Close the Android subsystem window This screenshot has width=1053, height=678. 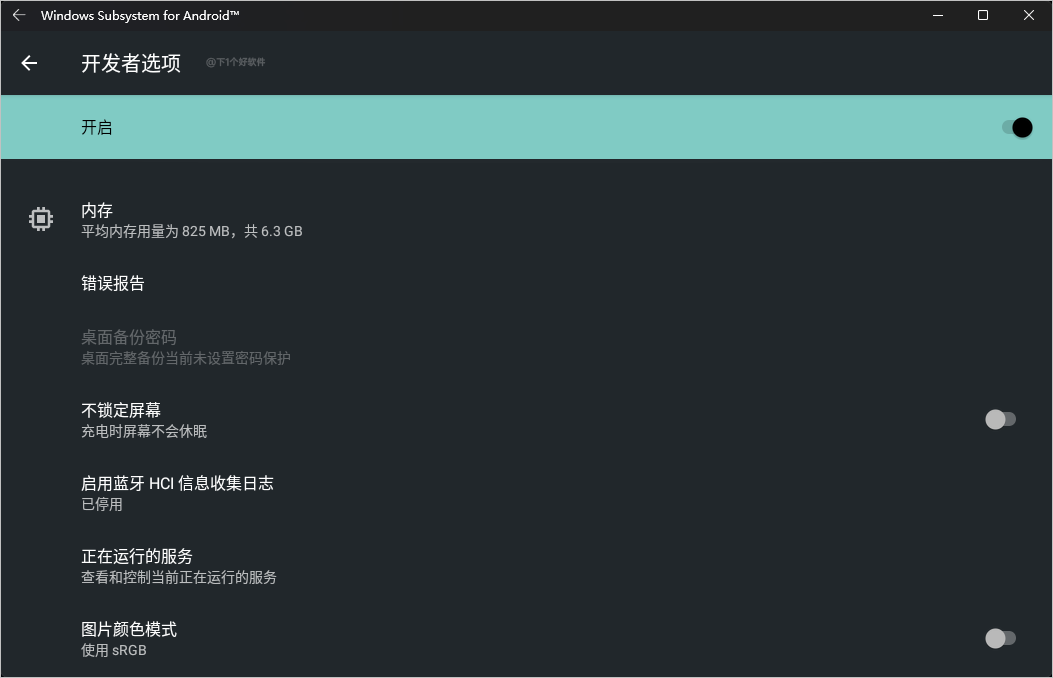tap(1029, 15)
